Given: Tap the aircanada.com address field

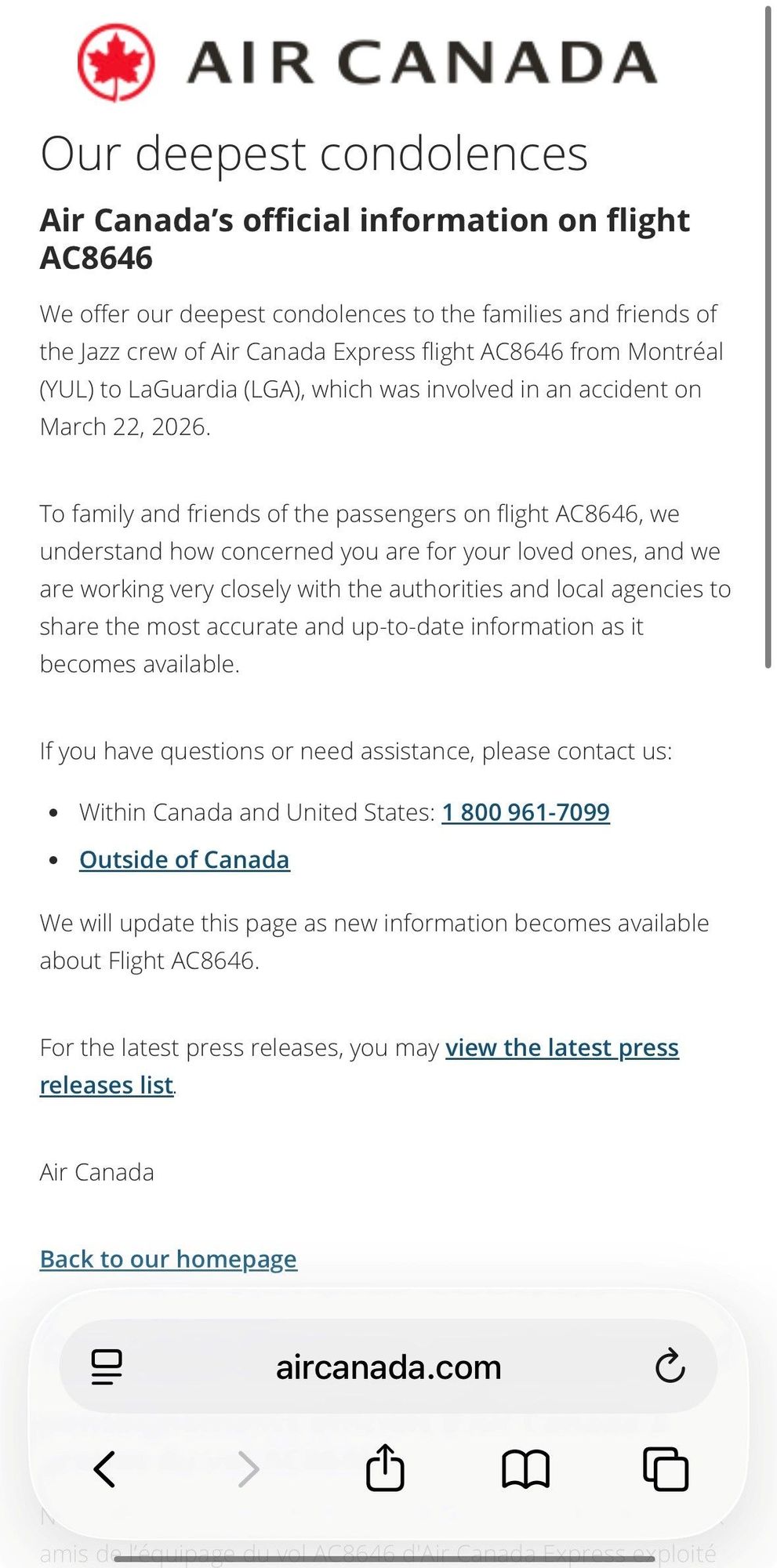Looking at the screenshot, I should 388,1367.
